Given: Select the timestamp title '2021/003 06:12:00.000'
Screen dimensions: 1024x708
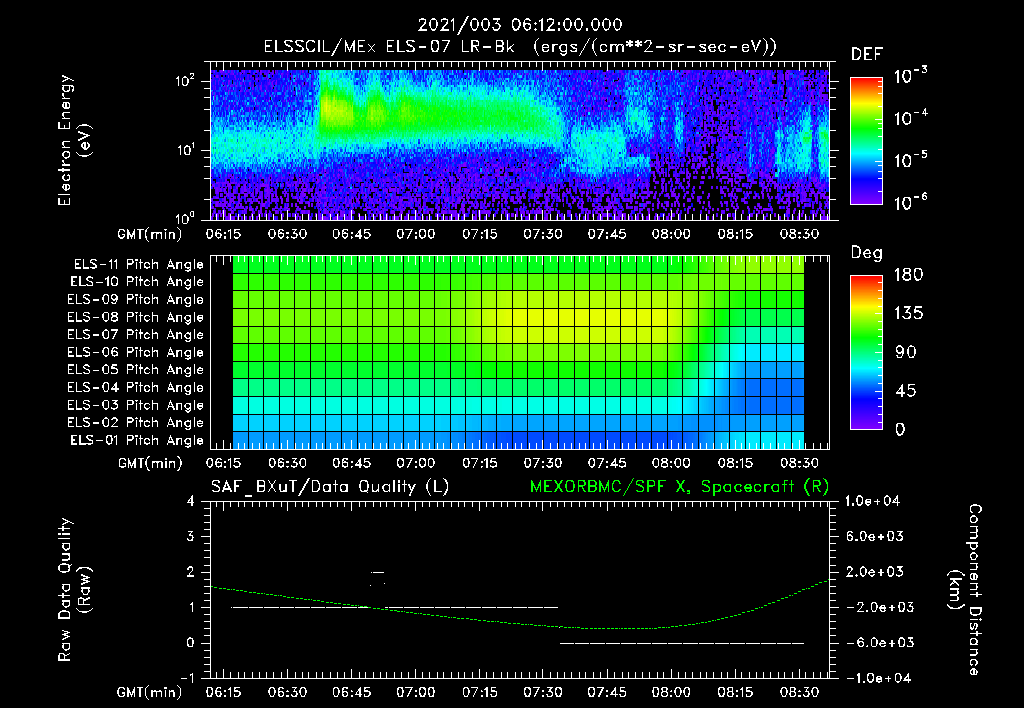Looking at the screenshot, I should click(520, 25).
